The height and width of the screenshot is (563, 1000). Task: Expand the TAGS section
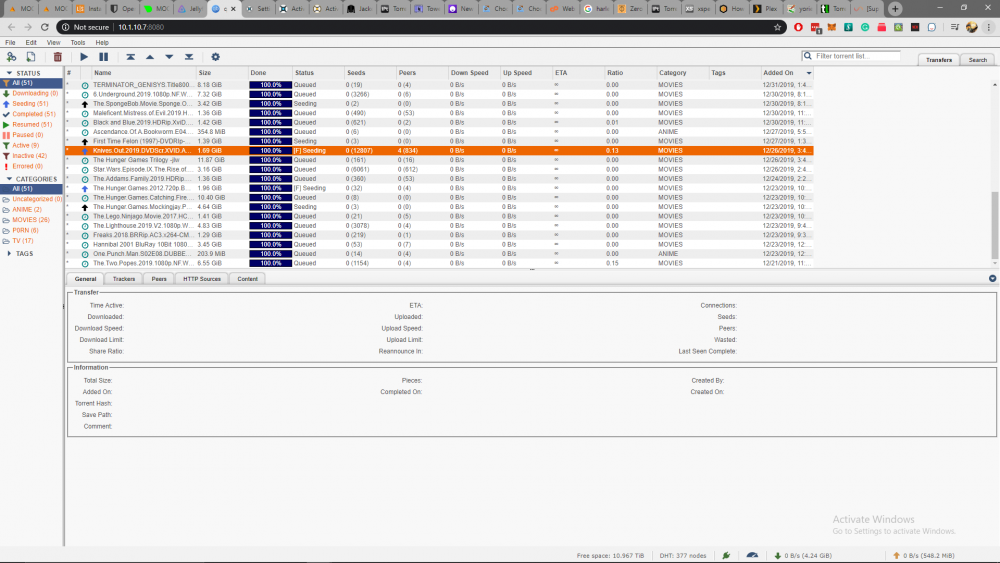[x=10, y=254]
